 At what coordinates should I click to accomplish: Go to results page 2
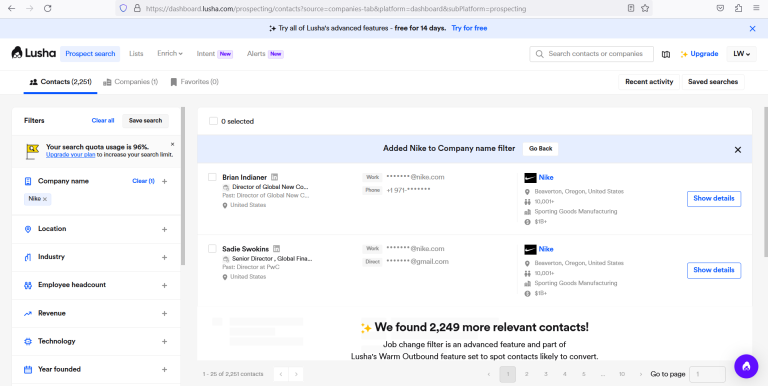[x=527, y=374]
